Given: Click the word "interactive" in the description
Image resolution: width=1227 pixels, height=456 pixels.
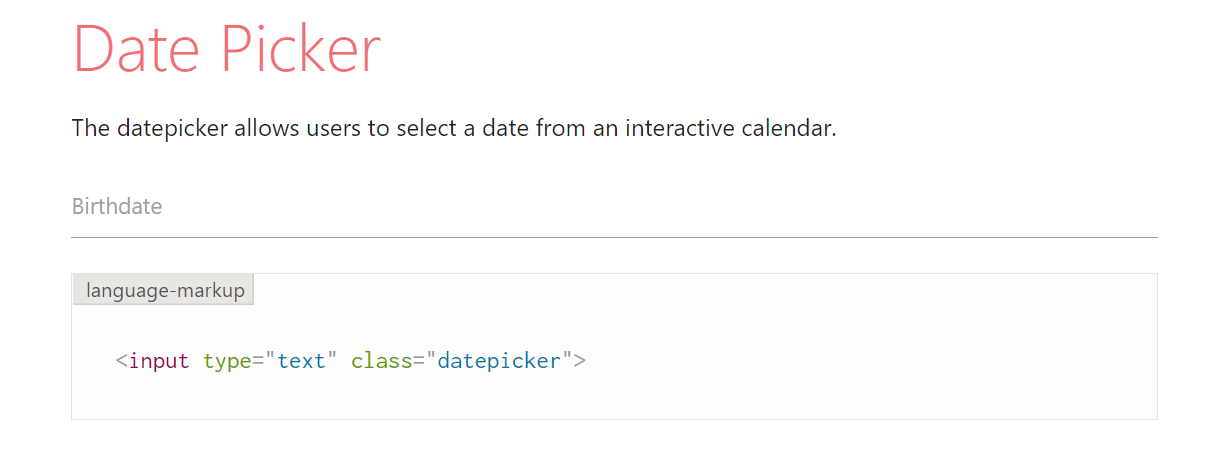Looking at the screenshot, I should (682, 130).
